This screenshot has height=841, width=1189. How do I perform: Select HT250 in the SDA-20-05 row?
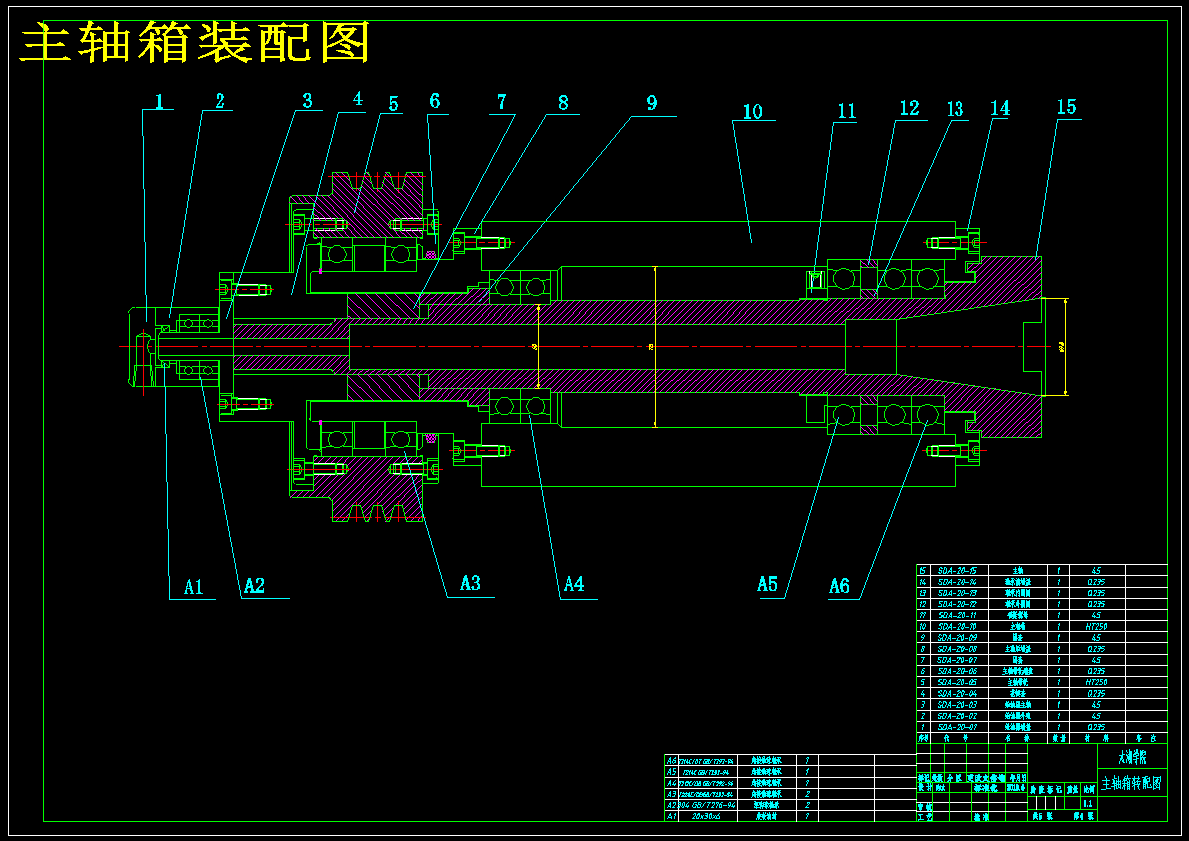coord(1096,683)
